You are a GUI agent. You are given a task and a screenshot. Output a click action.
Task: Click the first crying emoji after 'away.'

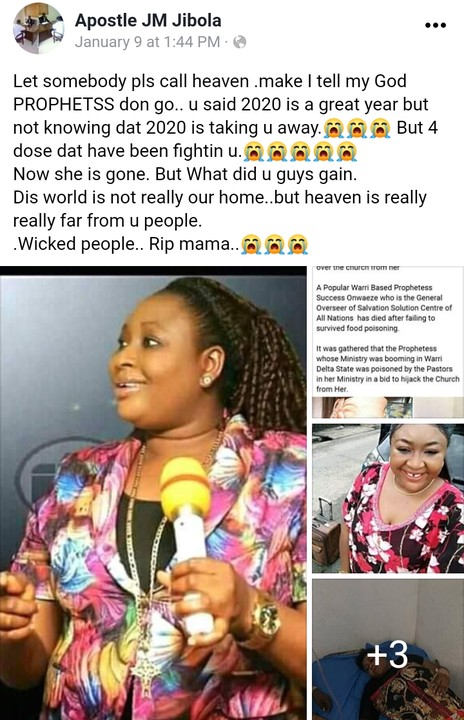point(334,129)
